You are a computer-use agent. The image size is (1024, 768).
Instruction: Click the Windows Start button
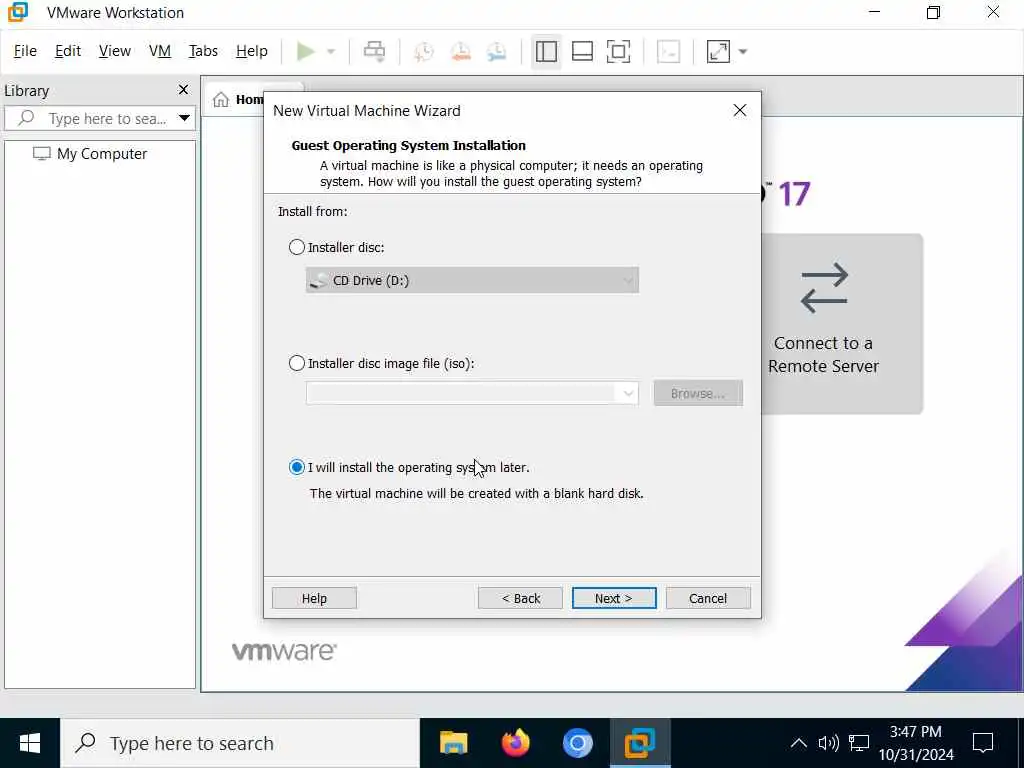tap(30, 743)
